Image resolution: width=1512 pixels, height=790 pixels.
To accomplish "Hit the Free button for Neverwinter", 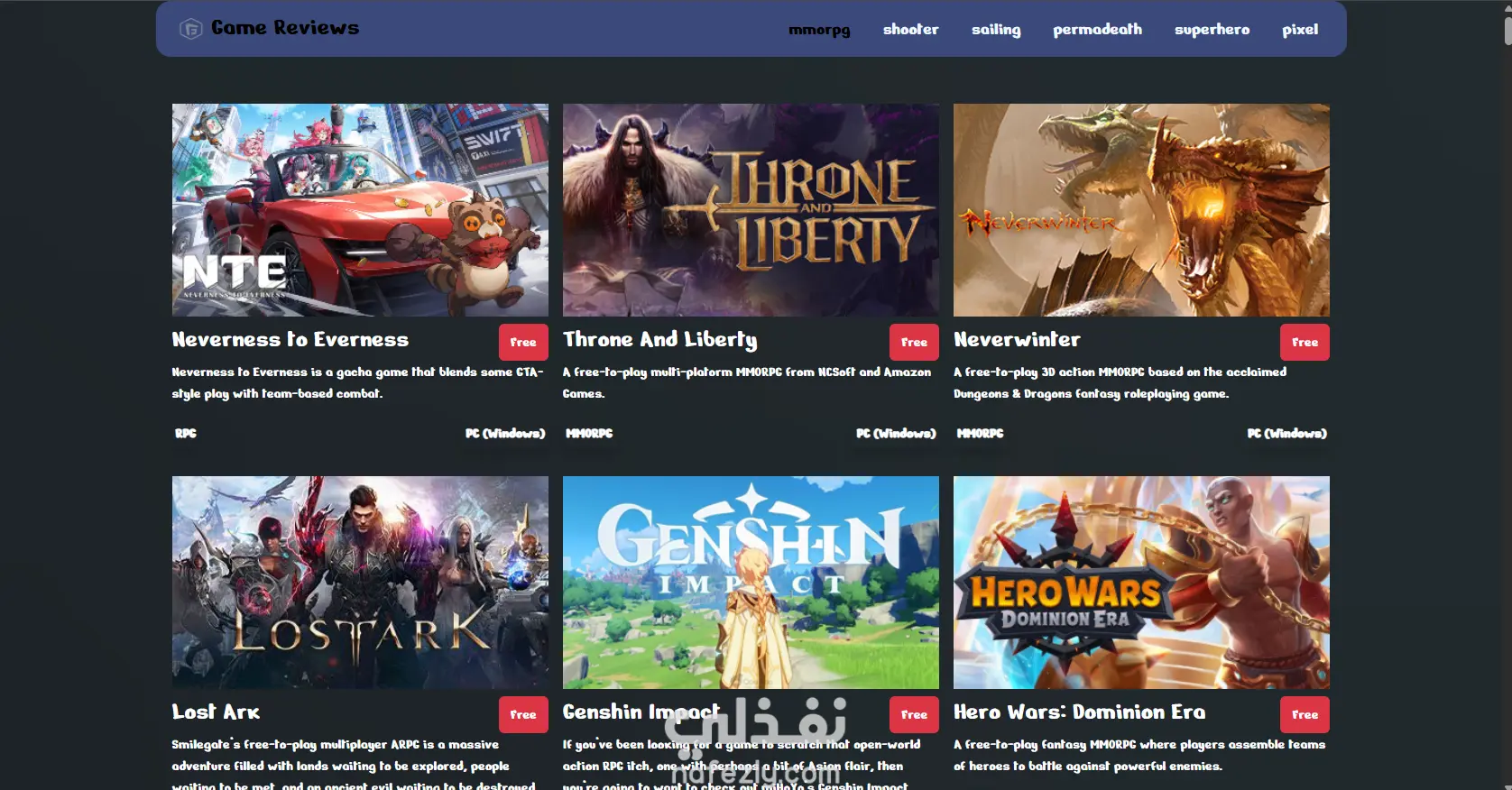I will pyautogui.click(x=1305, y=342).
